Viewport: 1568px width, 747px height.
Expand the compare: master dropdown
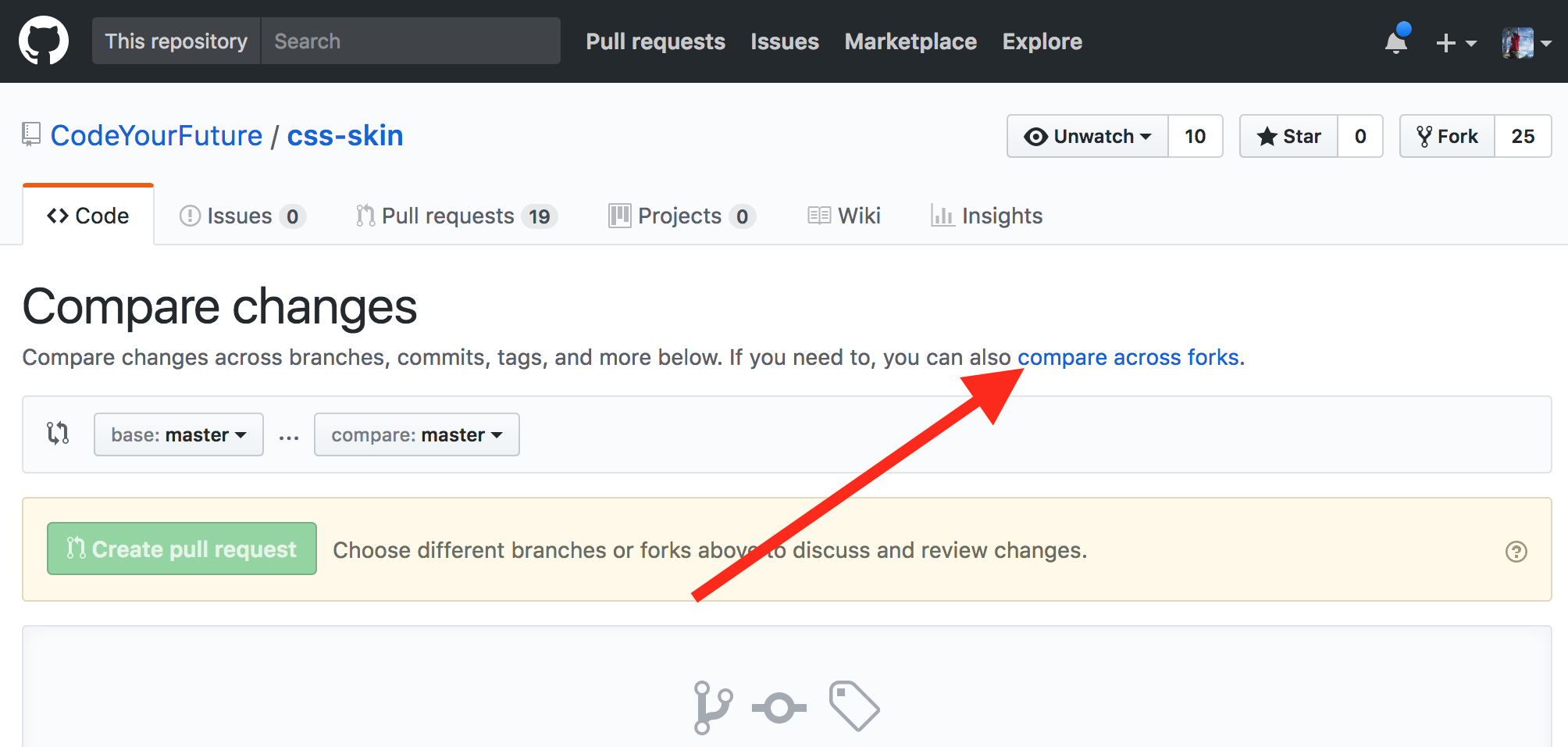(417, 434)
